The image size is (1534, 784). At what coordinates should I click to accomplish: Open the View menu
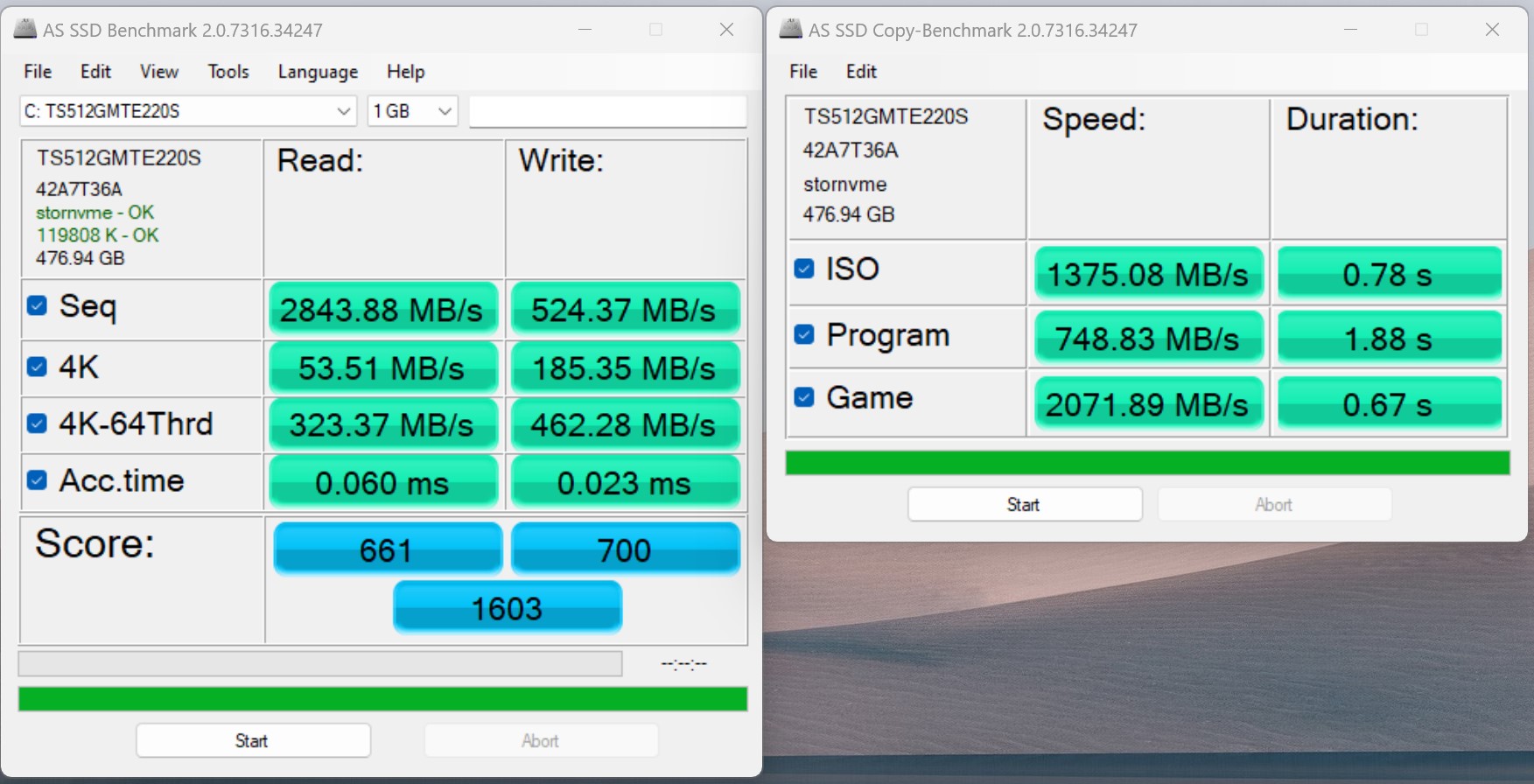coord(159,72)
